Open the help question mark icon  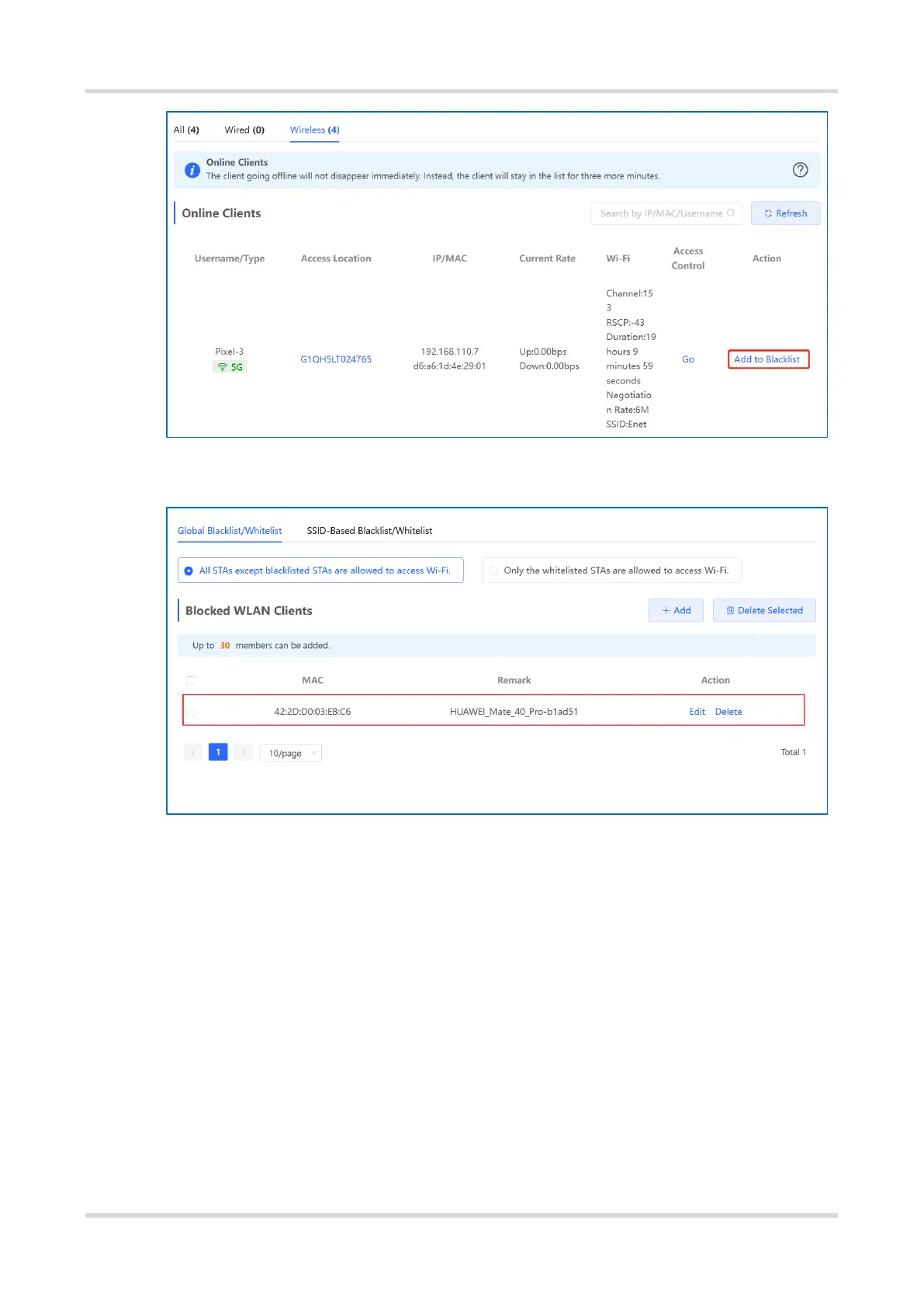pos(800,170)
